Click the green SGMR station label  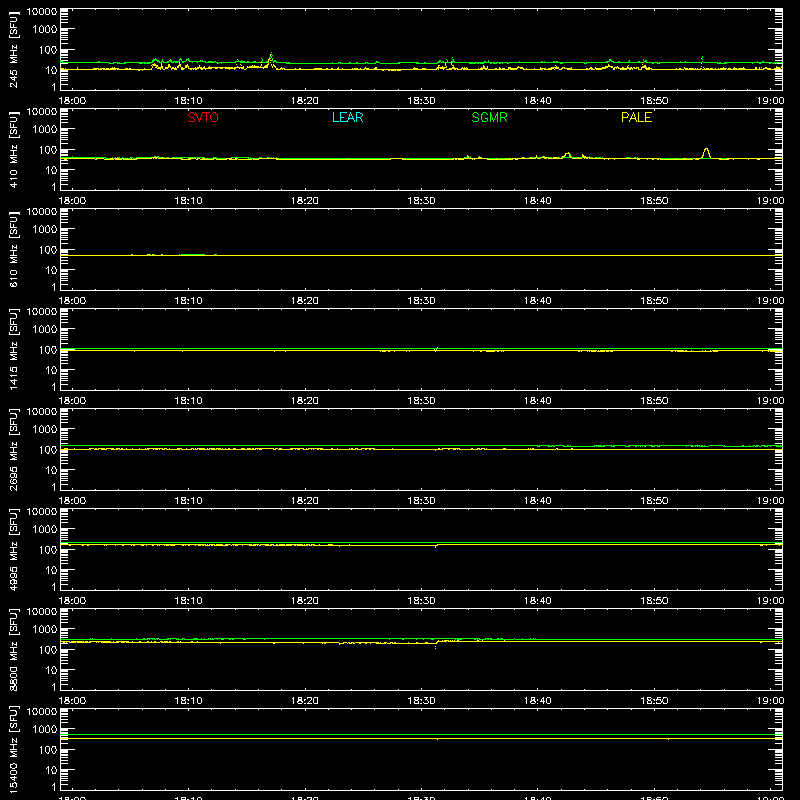(x=489, y=117)
